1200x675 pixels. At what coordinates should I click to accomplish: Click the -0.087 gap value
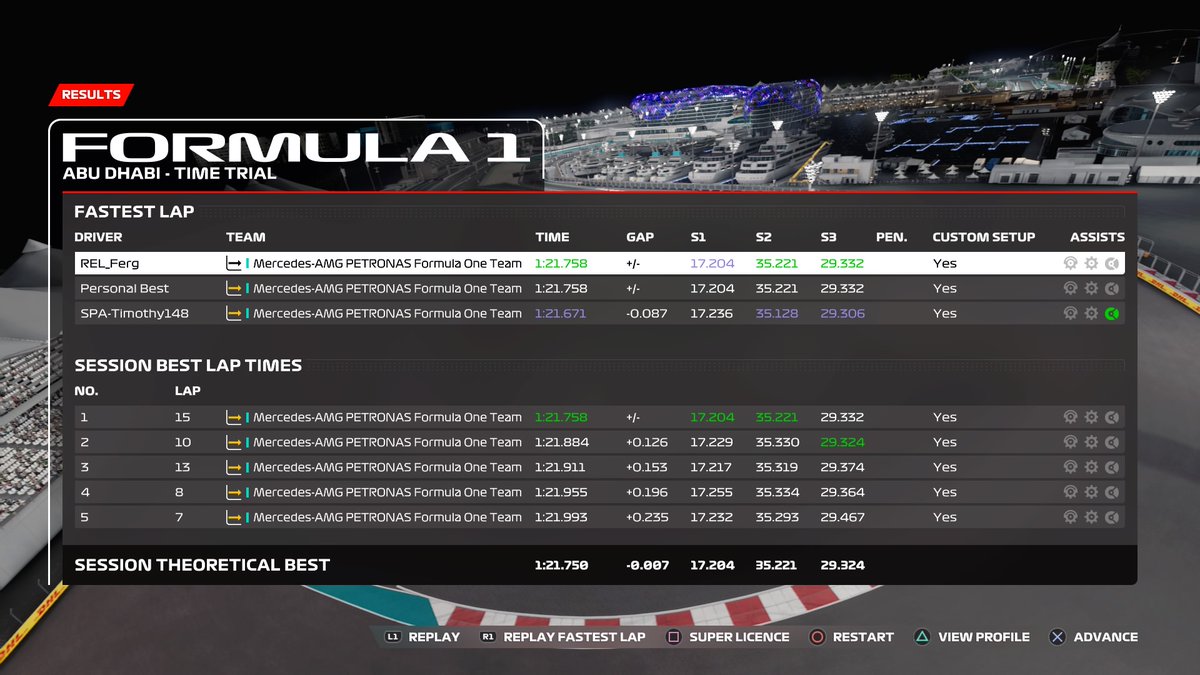tap(647, 314)
